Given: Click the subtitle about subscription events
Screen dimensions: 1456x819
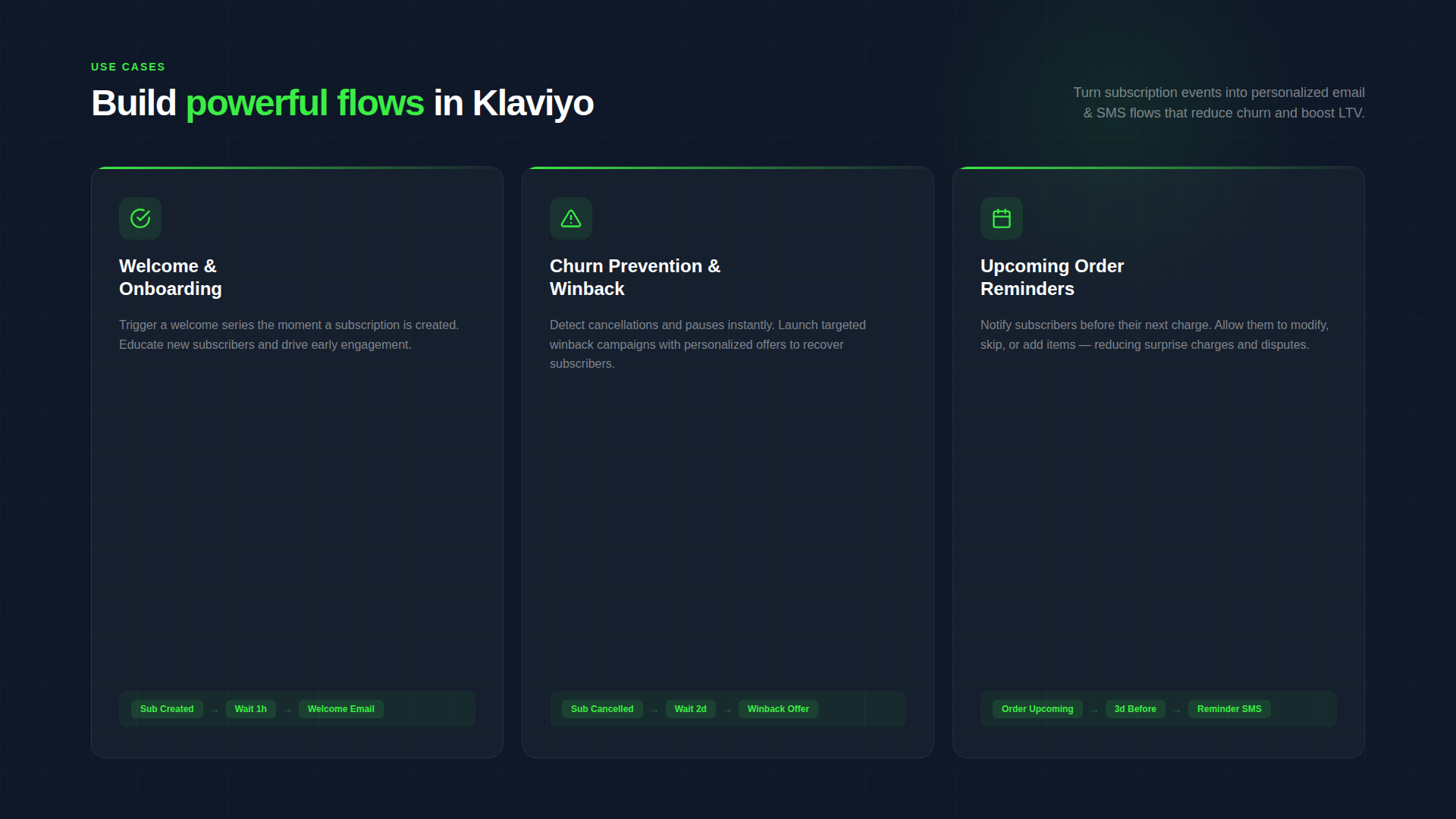Looking at the screenshot, I should pos(1219,102).
